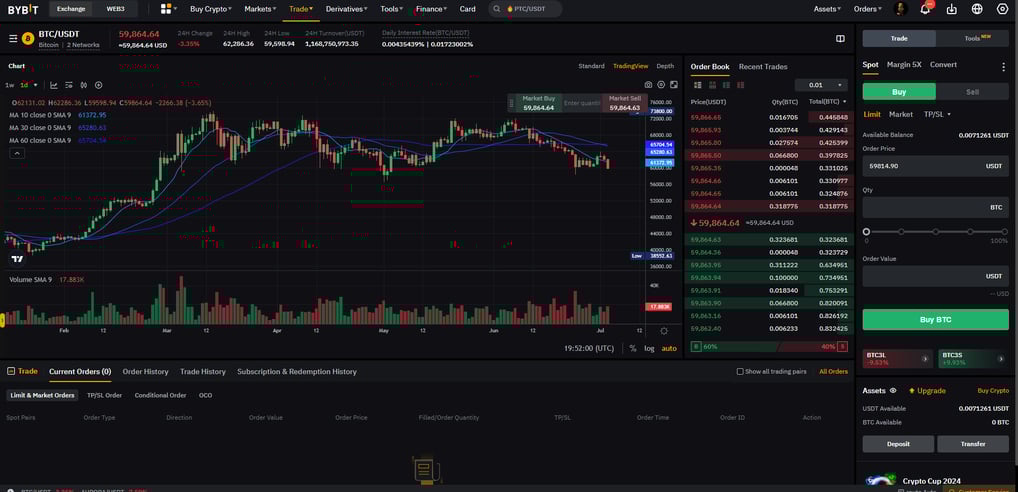
Task: Open the Order History tab
Action: pyautogui.click(x=145, y=372)
